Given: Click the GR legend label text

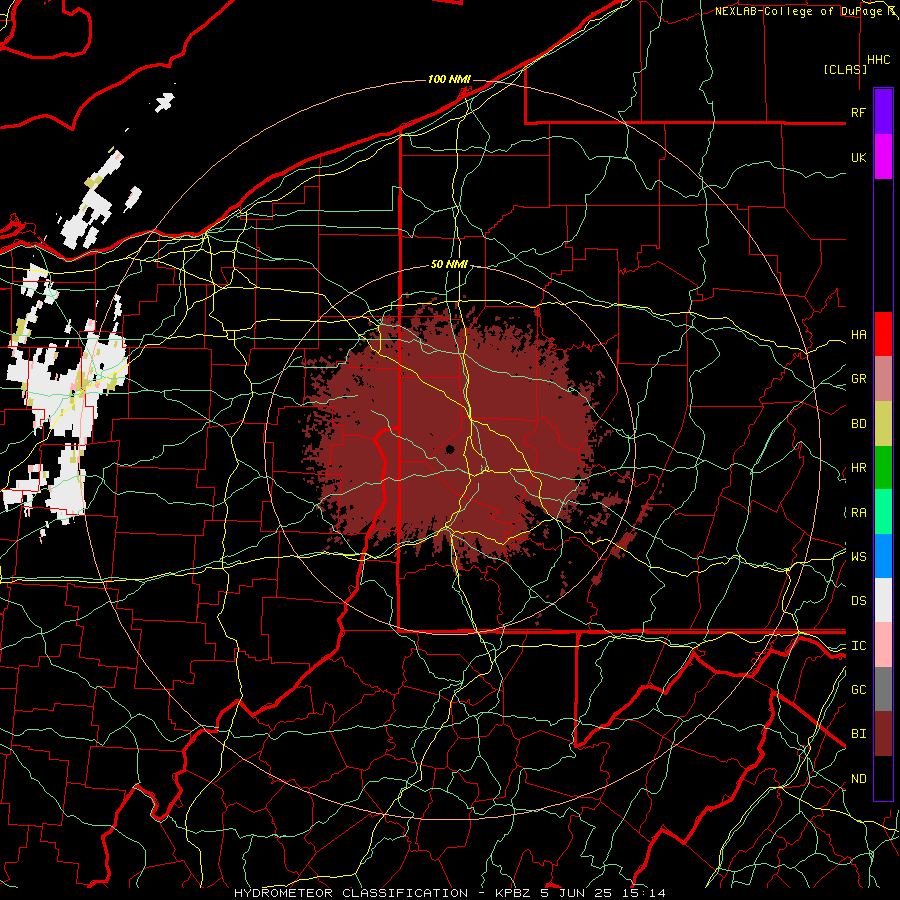Looking at the screenshot, I should click(858, 379).
